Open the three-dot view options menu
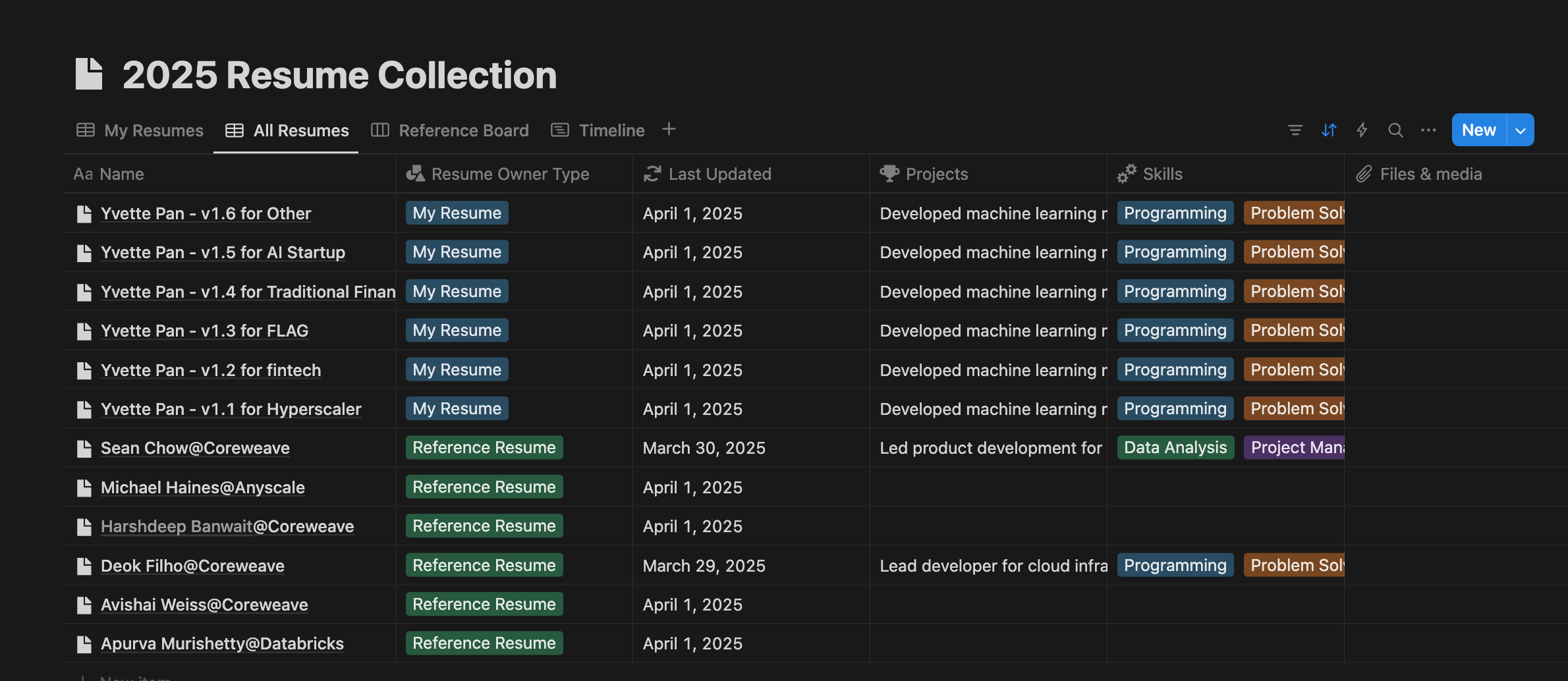1568x681 pixels. click(x=1428, y=130)
